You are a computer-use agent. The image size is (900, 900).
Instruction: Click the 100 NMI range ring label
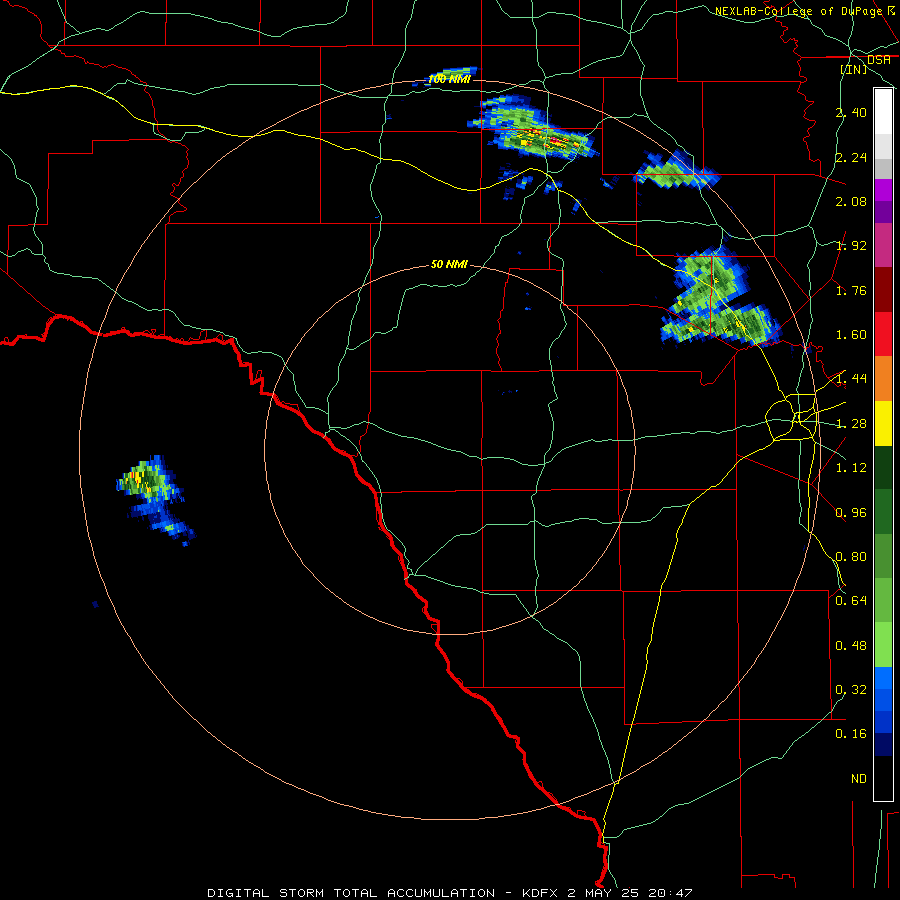(449, 79)
